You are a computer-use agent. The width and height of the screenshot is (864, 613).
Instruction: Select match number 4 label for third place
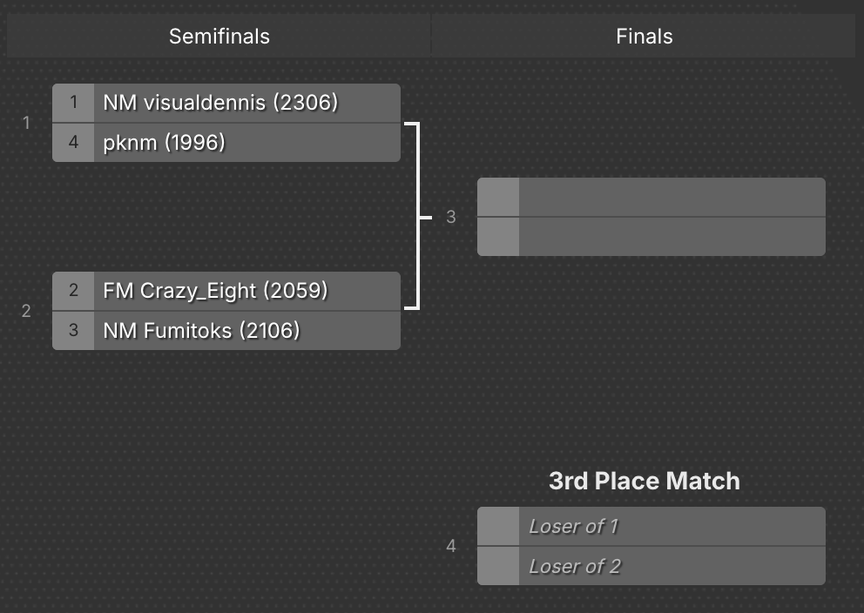coord(451,546)
